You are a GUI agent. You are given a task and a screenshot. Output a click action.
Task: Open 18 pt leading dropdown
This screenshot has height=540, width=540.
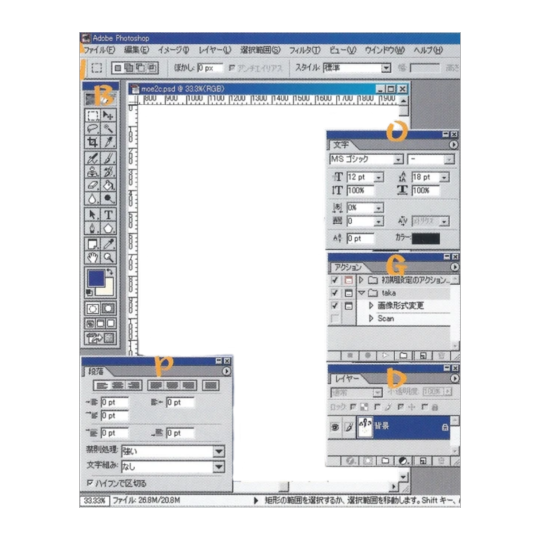(444, 177)
